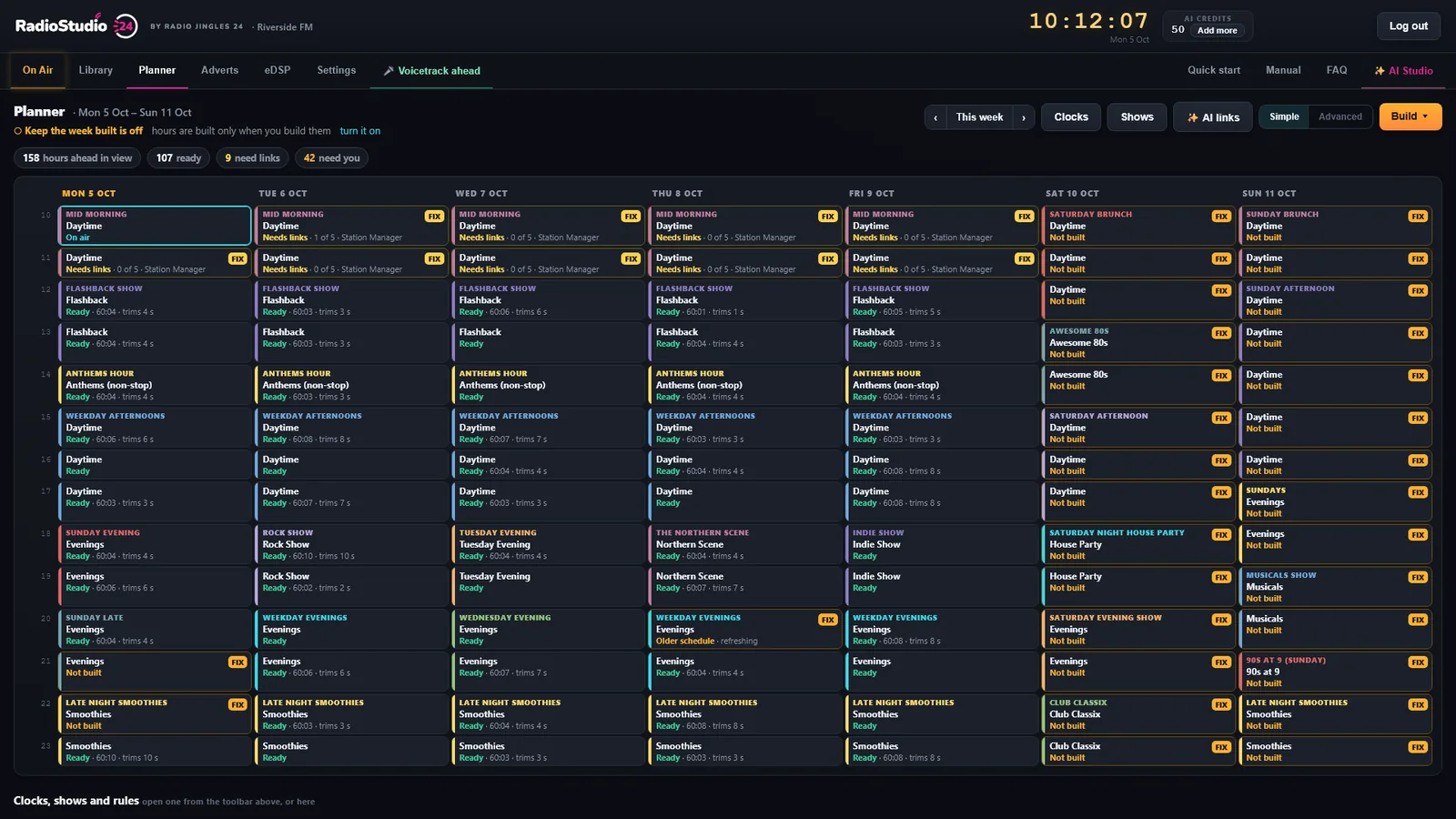Click FIX badge on Sunday Musicals Show
The width and height of the screenshot is (1456, 819).
tap(1418, 577)
